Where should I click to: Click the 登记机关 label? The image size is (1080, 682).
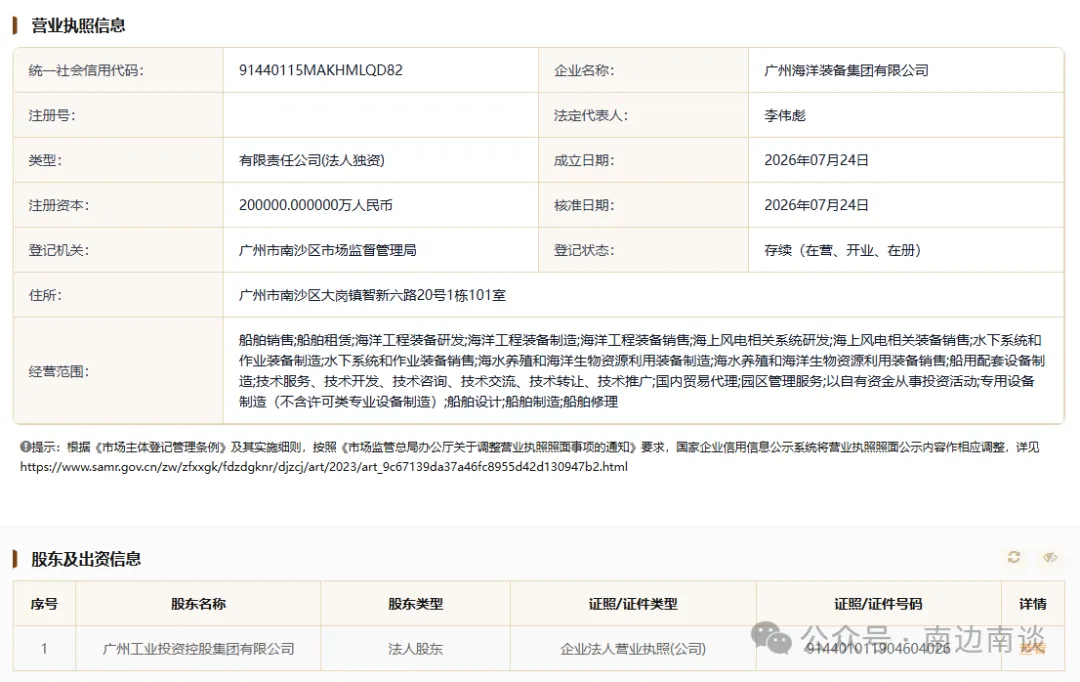tap(59, 250)
